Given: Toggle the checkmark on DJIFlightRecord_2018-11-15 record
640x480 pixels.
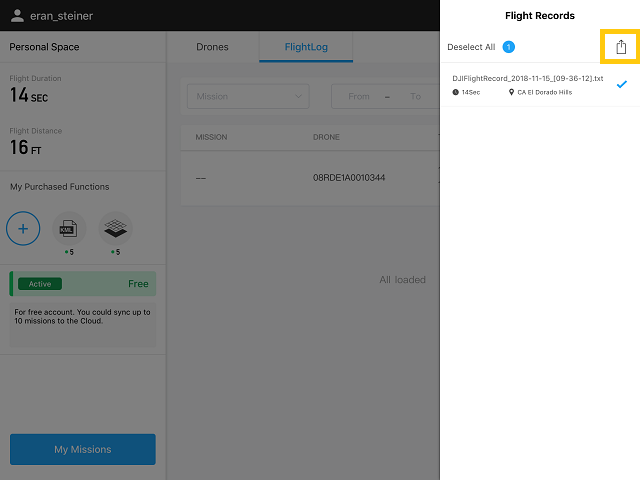Looking at the screenshot, I should coord(622,84).
